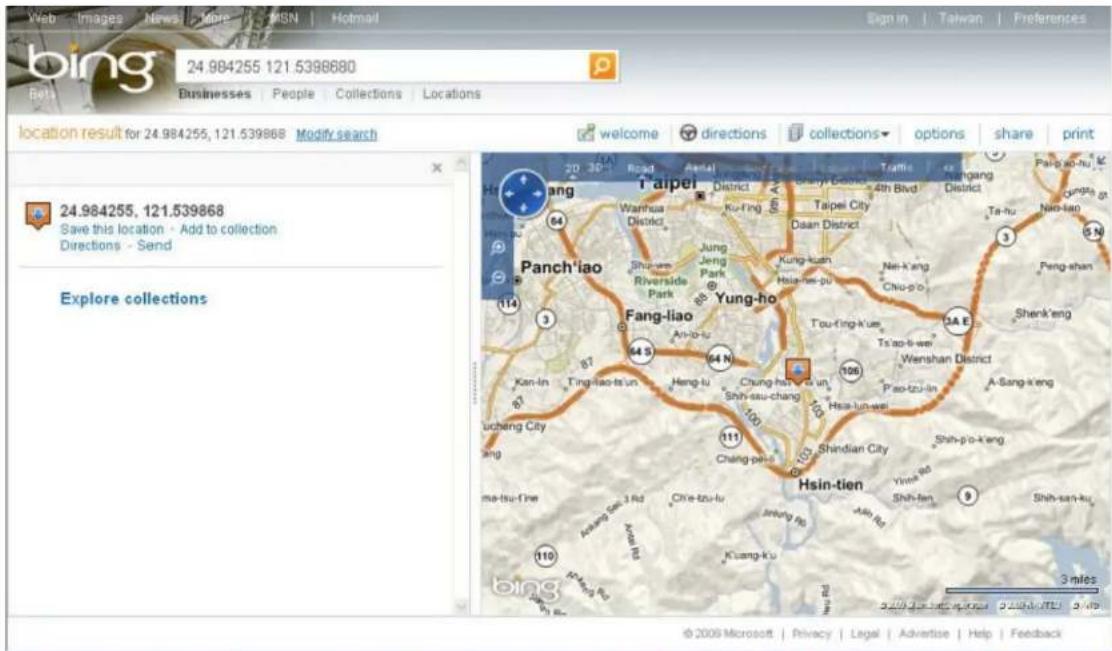Screen dimensions: 1112x651
Task: Pan the map left with the compass arrow
Action: [x=509, y=194]
